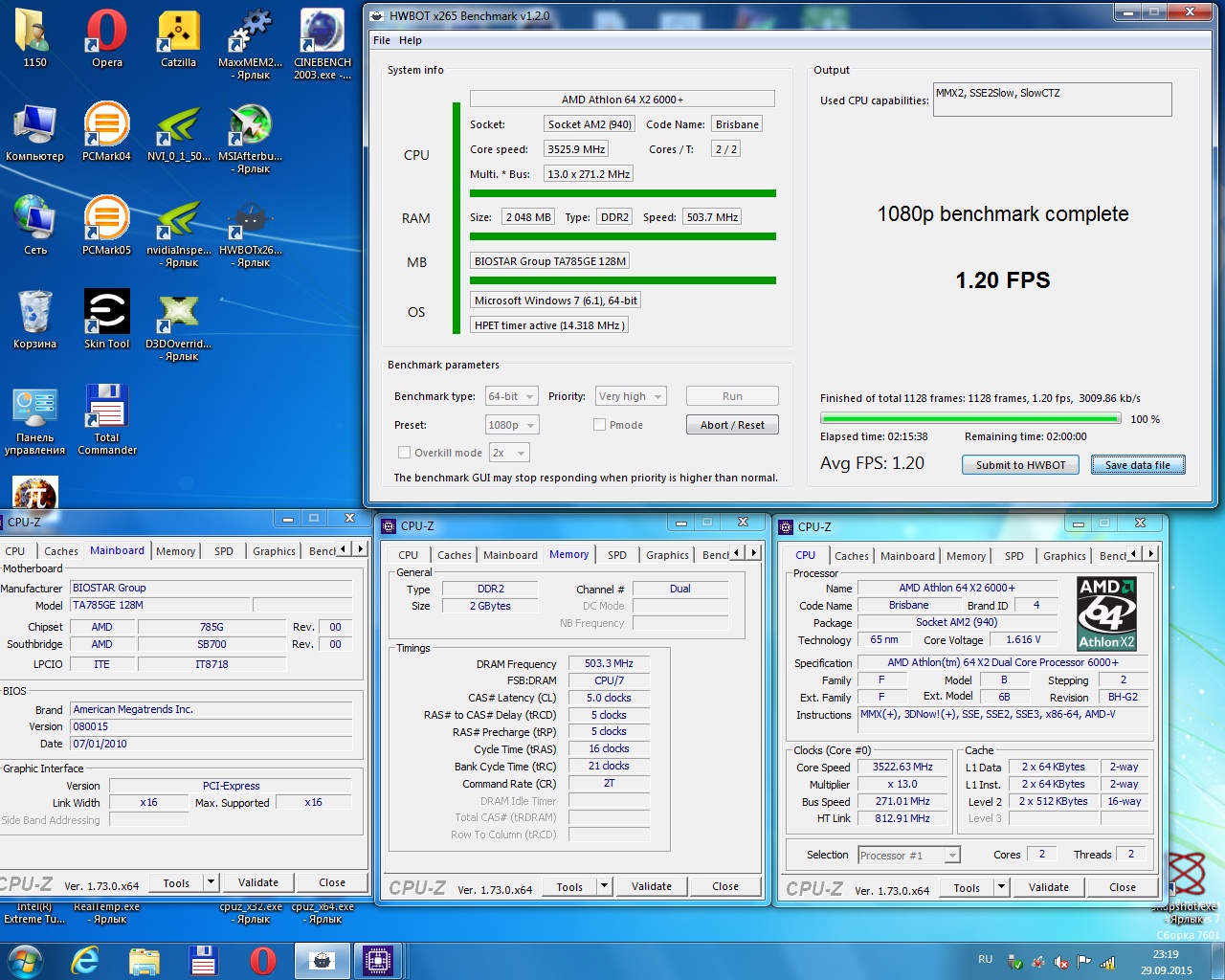Image resolution: width=1225 pixels, height=980 pixels.
Task: Click the volume icon in system tray
Action: (1060, 962)
